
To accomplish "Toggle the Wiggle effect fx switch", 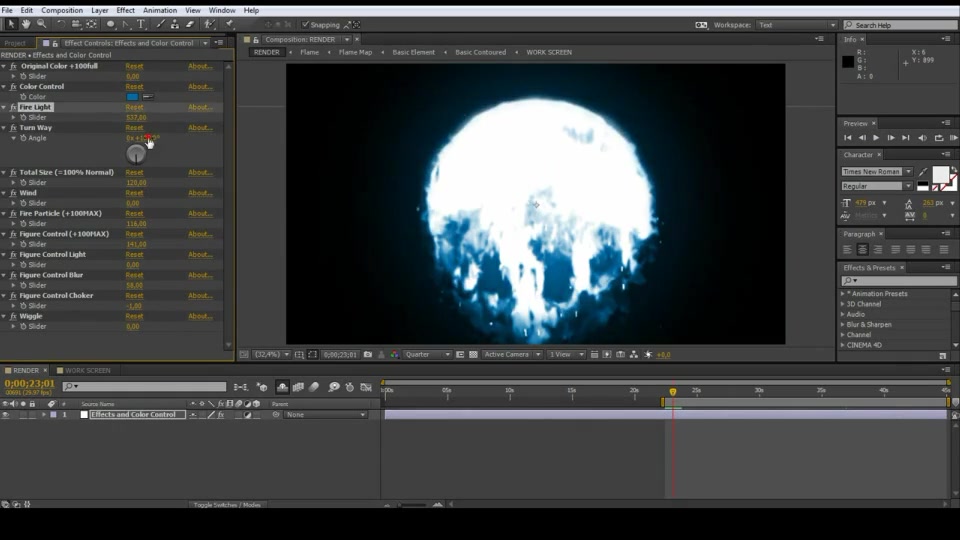I will coord(13,317).
